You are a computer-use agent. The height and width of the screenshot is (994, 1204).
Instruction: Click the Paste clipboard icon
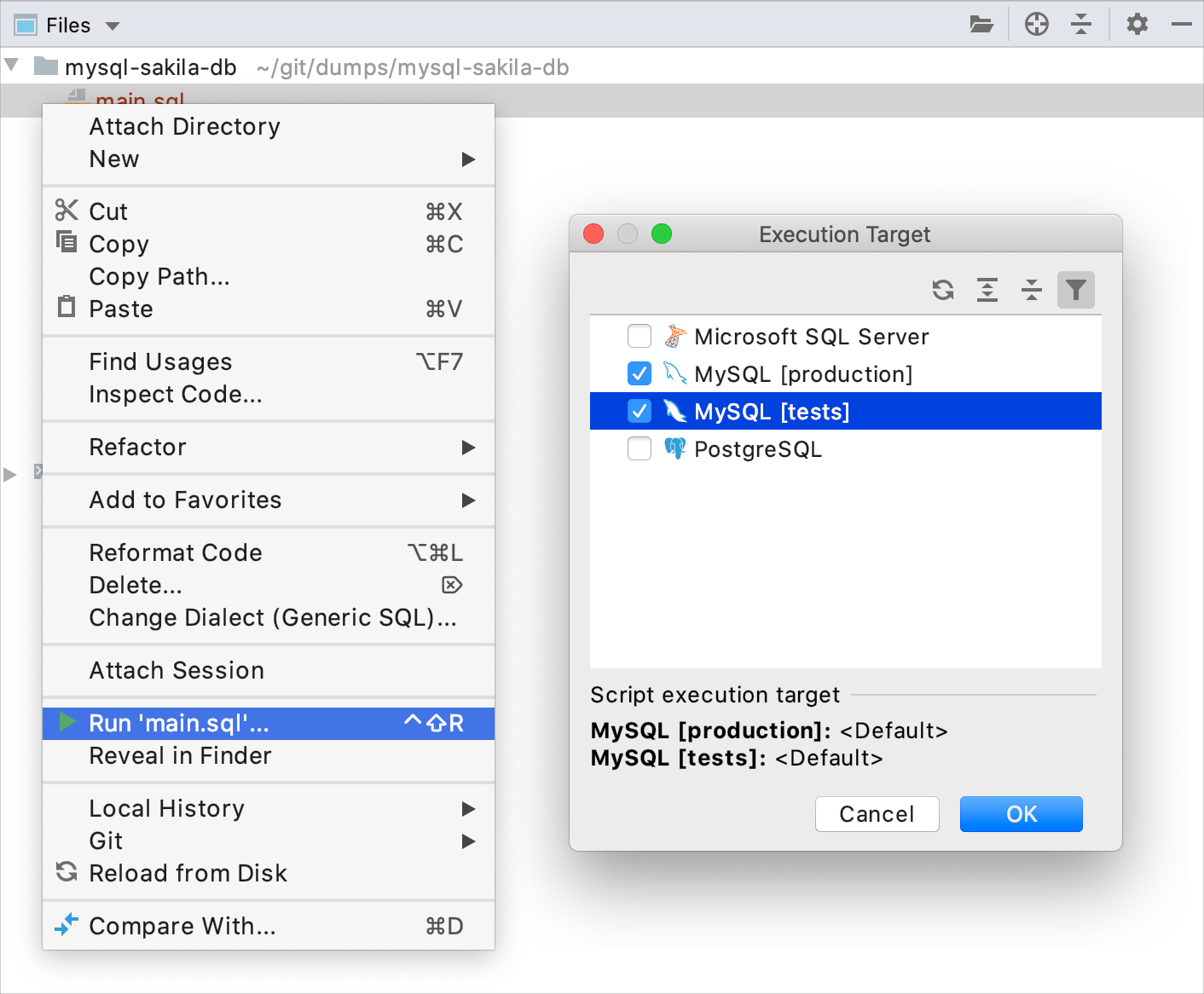(67, 306)
